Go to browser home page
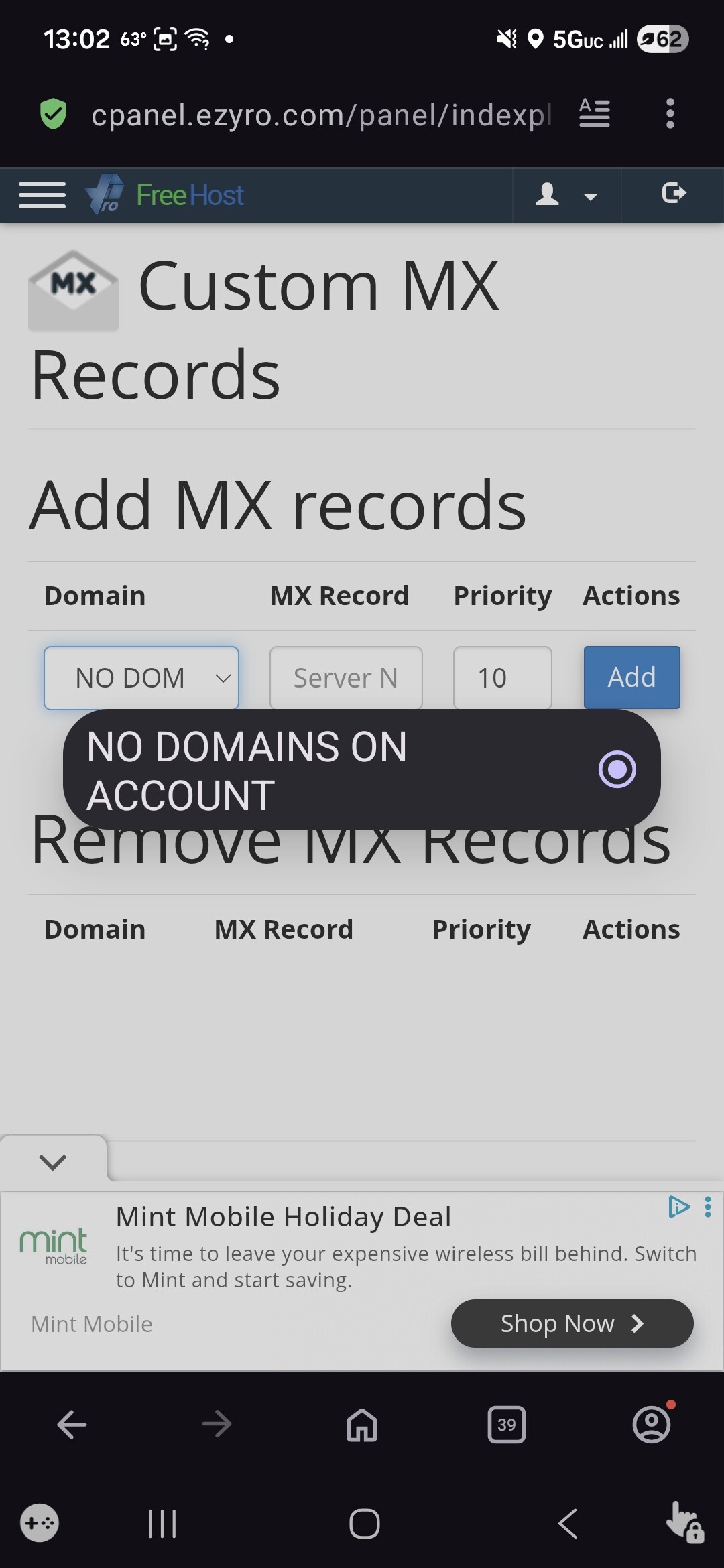Screen dimensions: 724x1568 pos(362,1425)
